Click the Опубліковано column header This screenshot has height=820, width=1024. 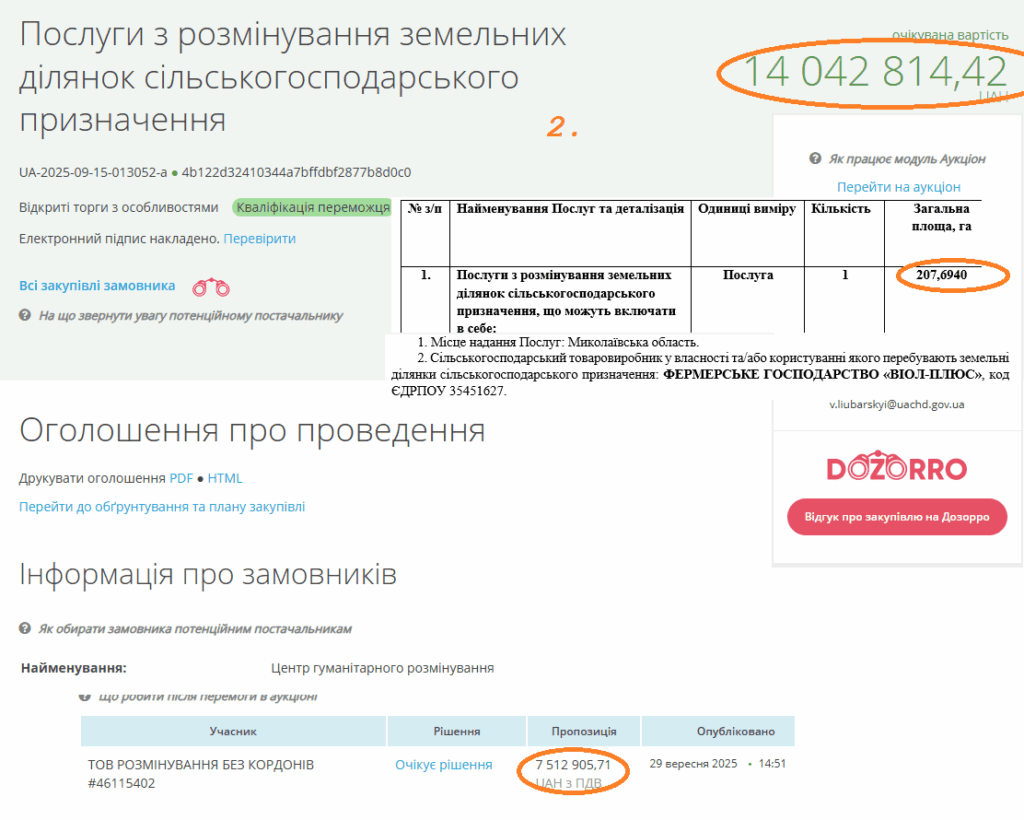[717, 731]
